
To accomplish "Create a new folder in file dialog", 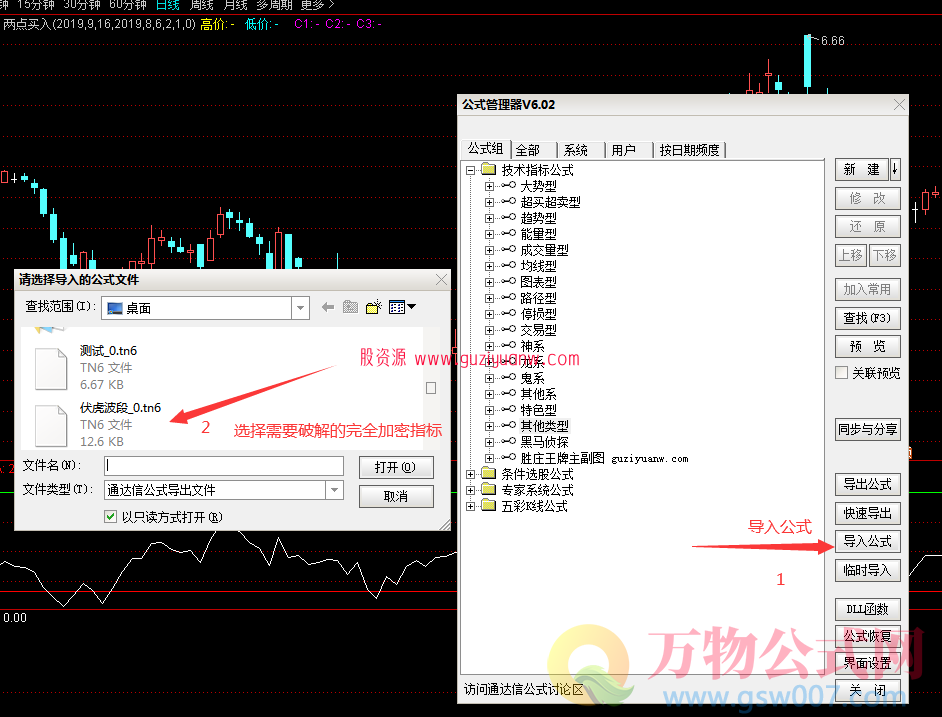I will coord(375,308).
